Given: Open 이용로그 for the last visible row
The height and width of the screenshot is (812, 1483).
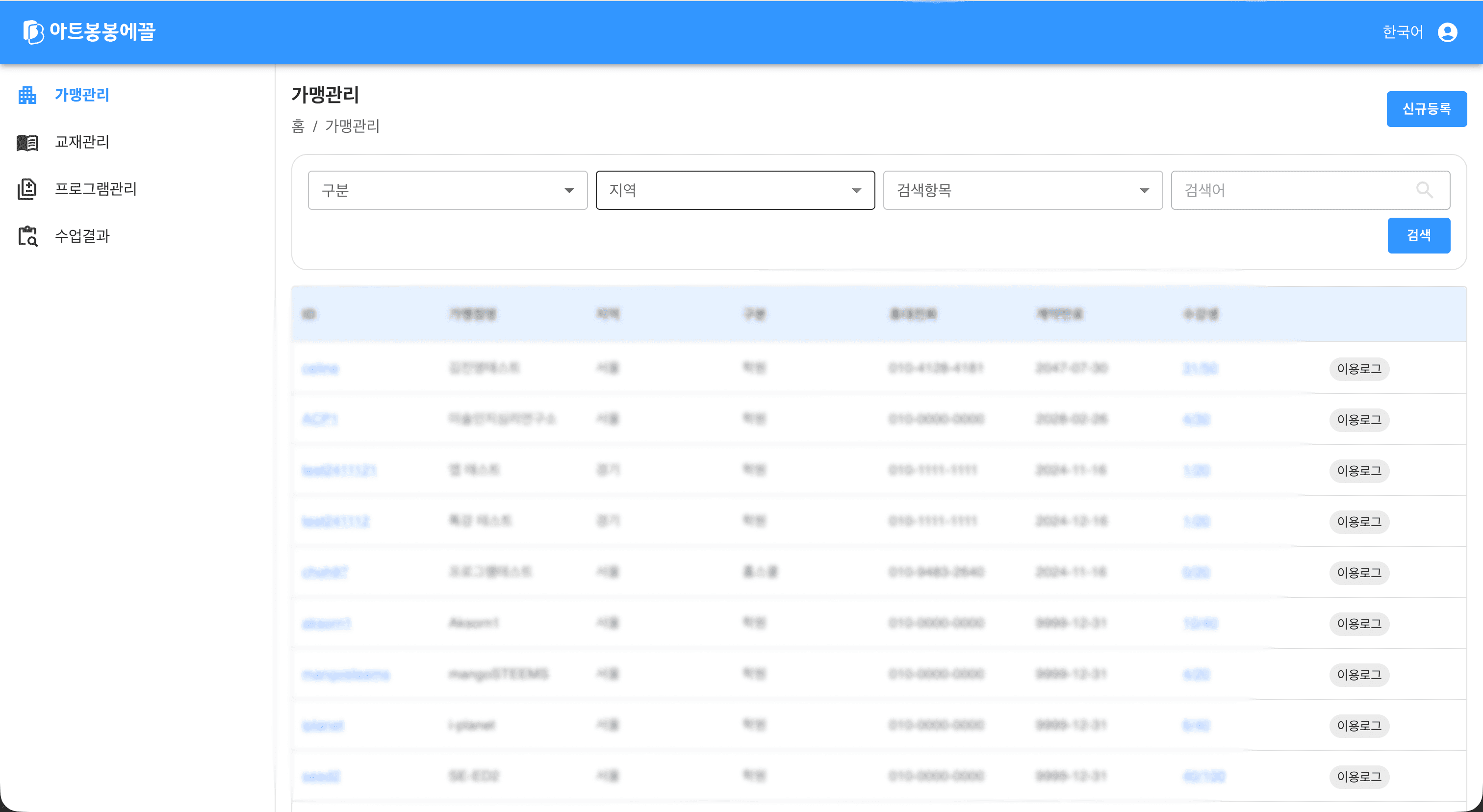Looking at the screenshot, I should (x=1358, y=777).
